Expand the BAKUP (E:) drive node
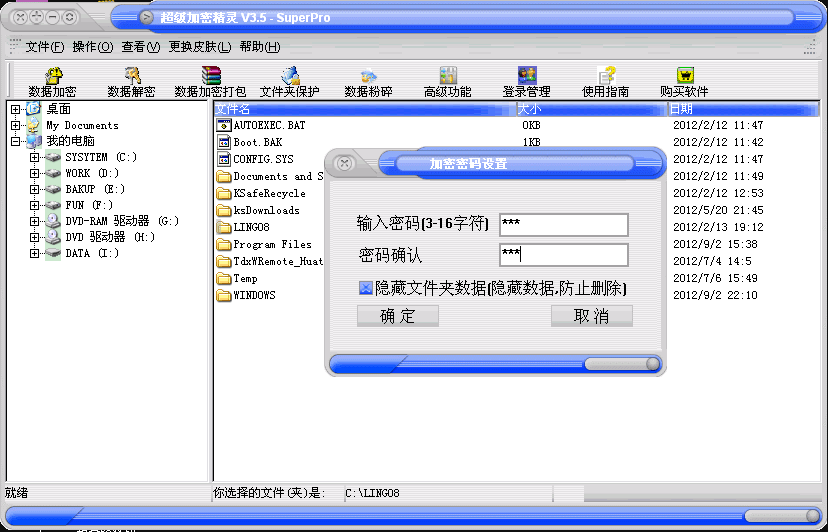The height and width of the screenshot is (532, 828). (x=34, y=189)
